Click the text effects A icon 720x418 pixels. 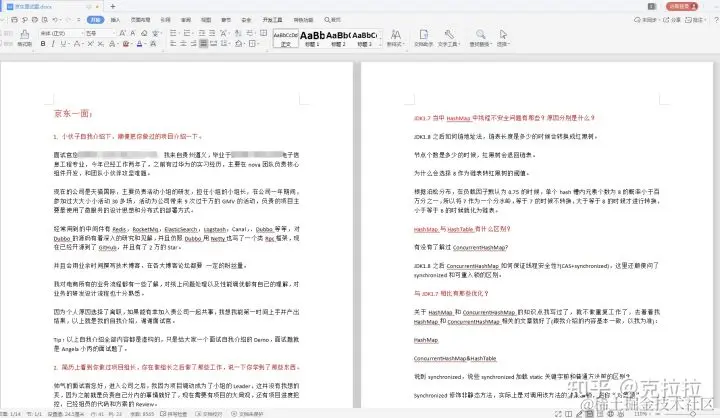coord(112,44)
